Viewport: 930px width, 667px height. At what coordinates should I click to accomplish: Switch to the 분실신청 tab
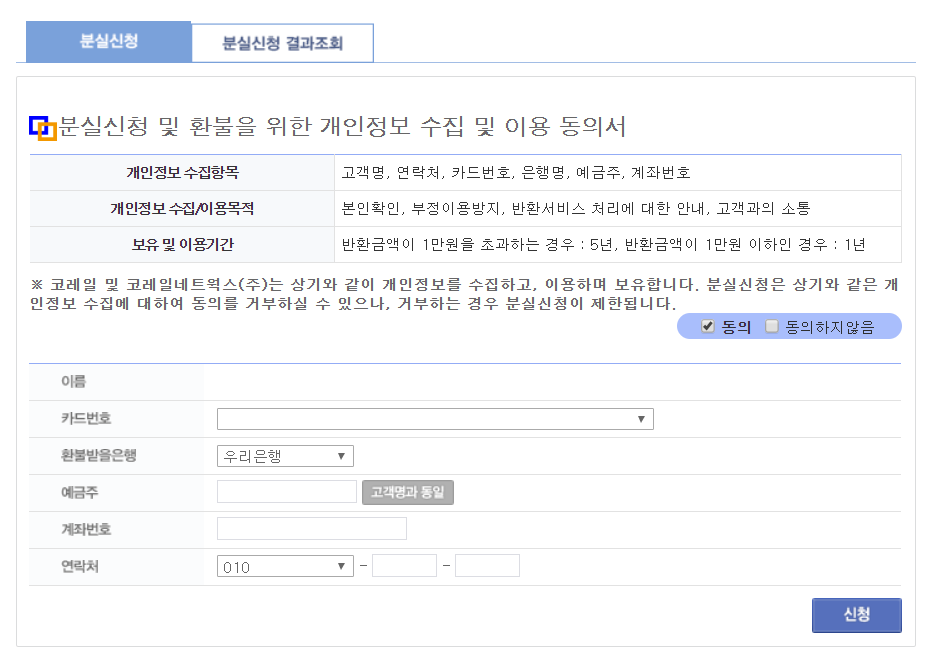(x=109, y=42)
